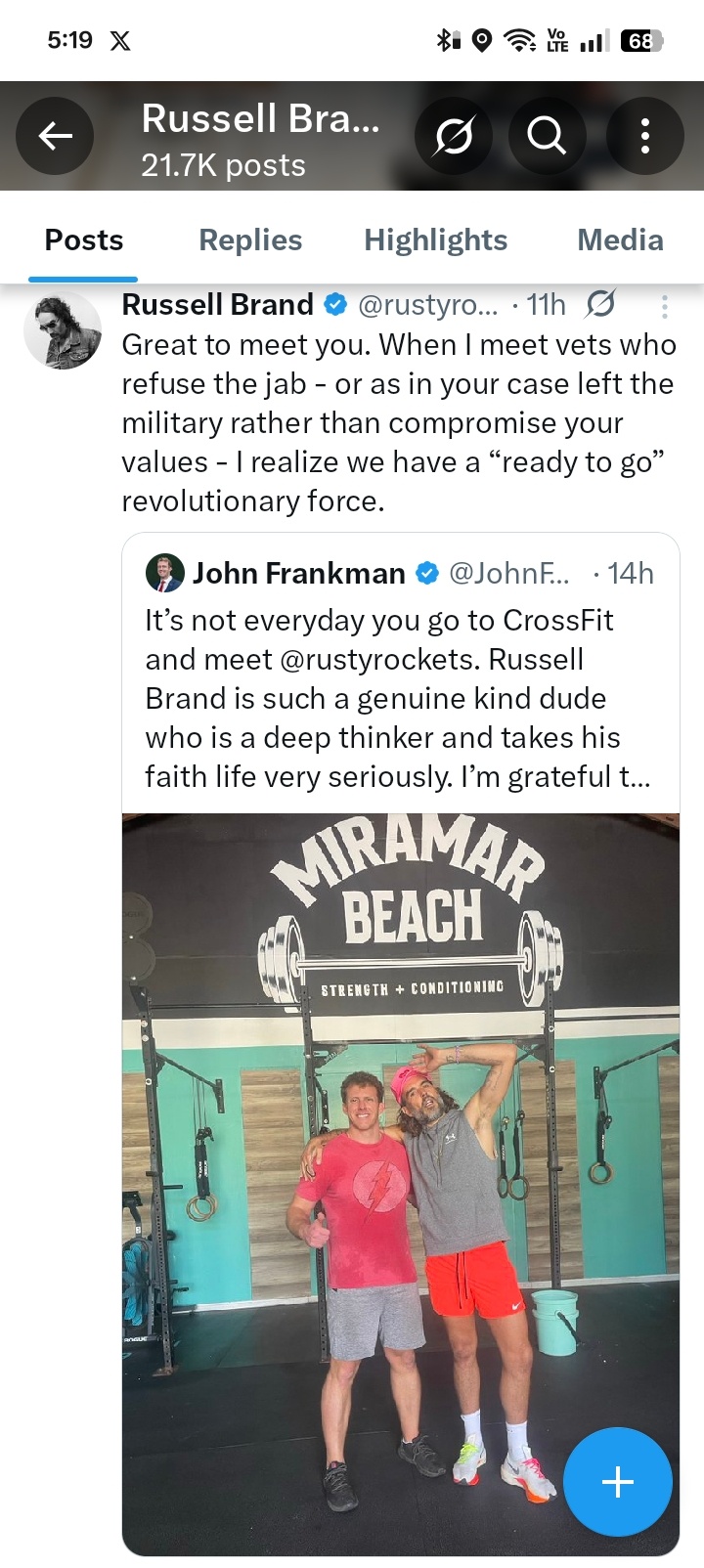Tap the blue compose post button
The height and width of the screenshot is (1568, 704).
(x=617, y=1481)
